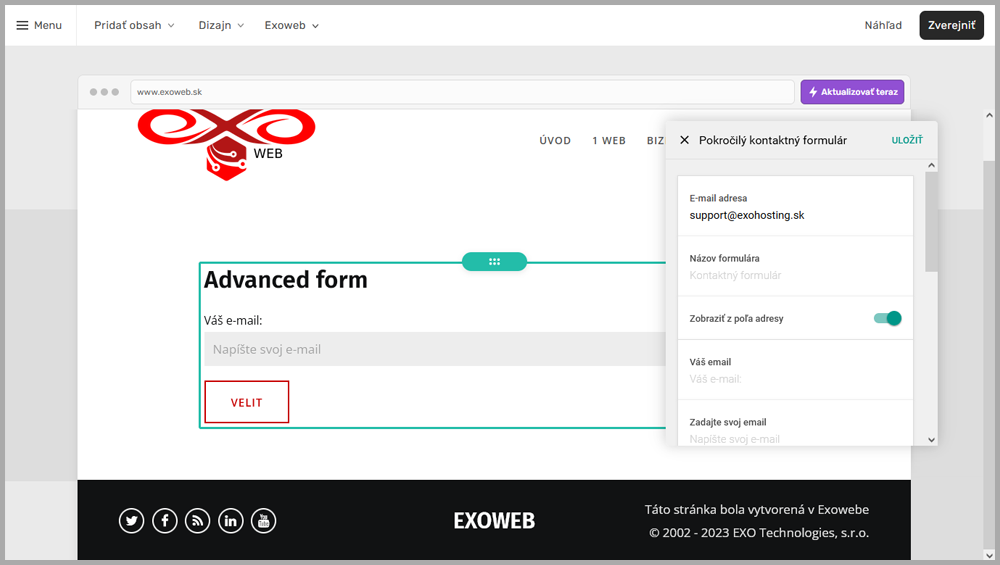Viewport: 1000px width, 565px height.
Task: Select the 1 WEB navigation item
Action: (x=609, y=141)
